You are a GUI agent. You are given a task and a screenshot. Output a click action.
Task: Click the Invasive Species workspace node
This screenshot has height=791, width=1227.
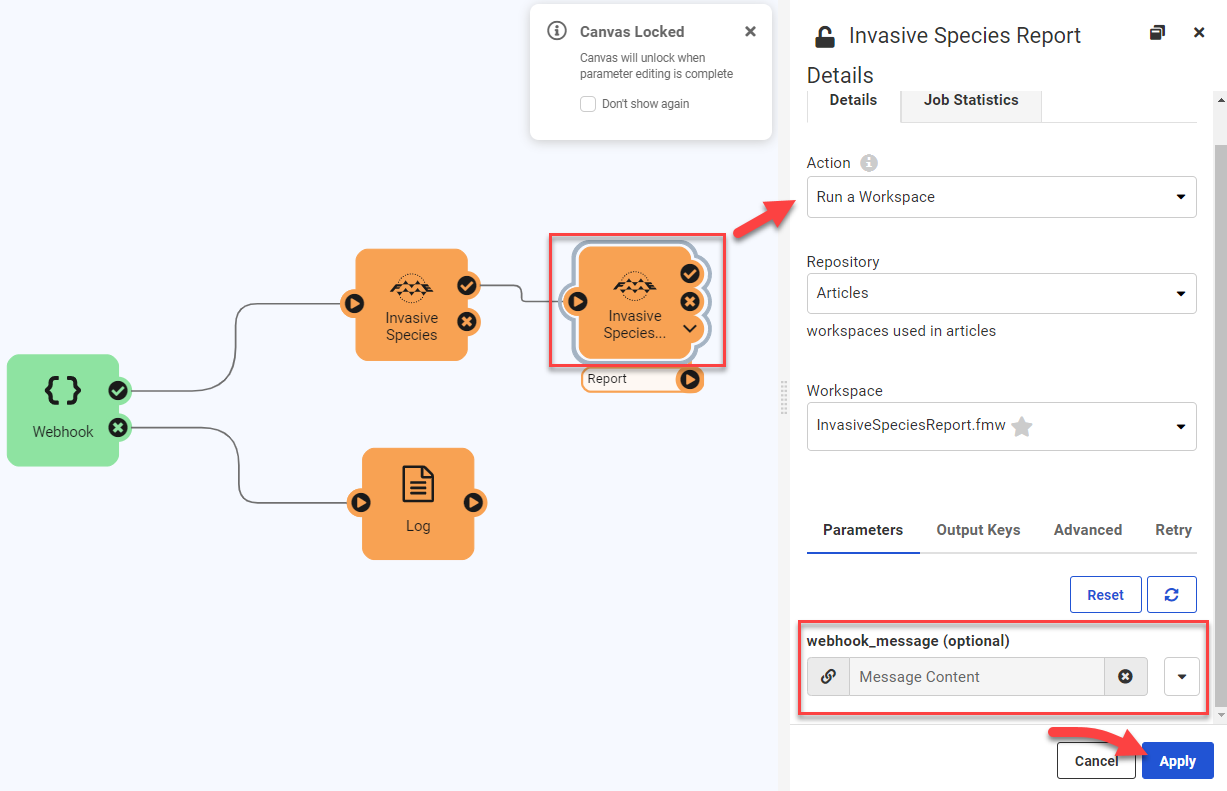(411, 304)
